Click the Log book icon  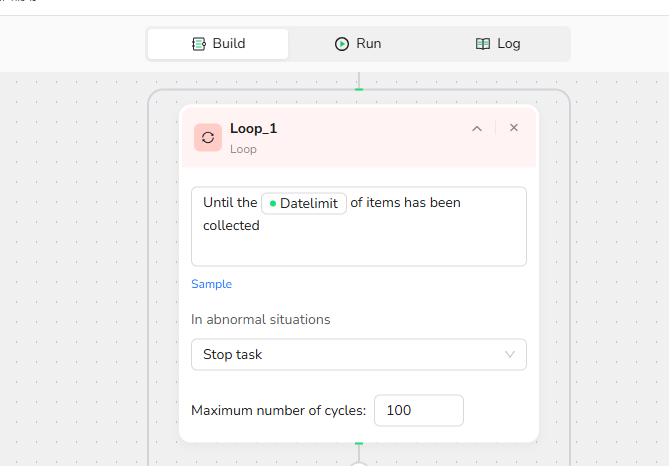click(x=483, y=44)
